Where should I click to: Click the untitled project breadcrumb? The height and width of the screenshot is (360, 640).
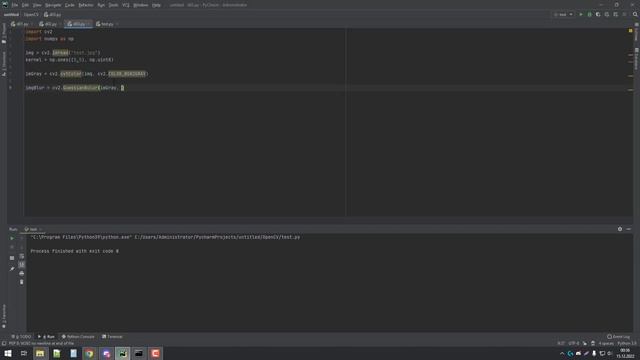pyautogui.click(x=11, y=14)
